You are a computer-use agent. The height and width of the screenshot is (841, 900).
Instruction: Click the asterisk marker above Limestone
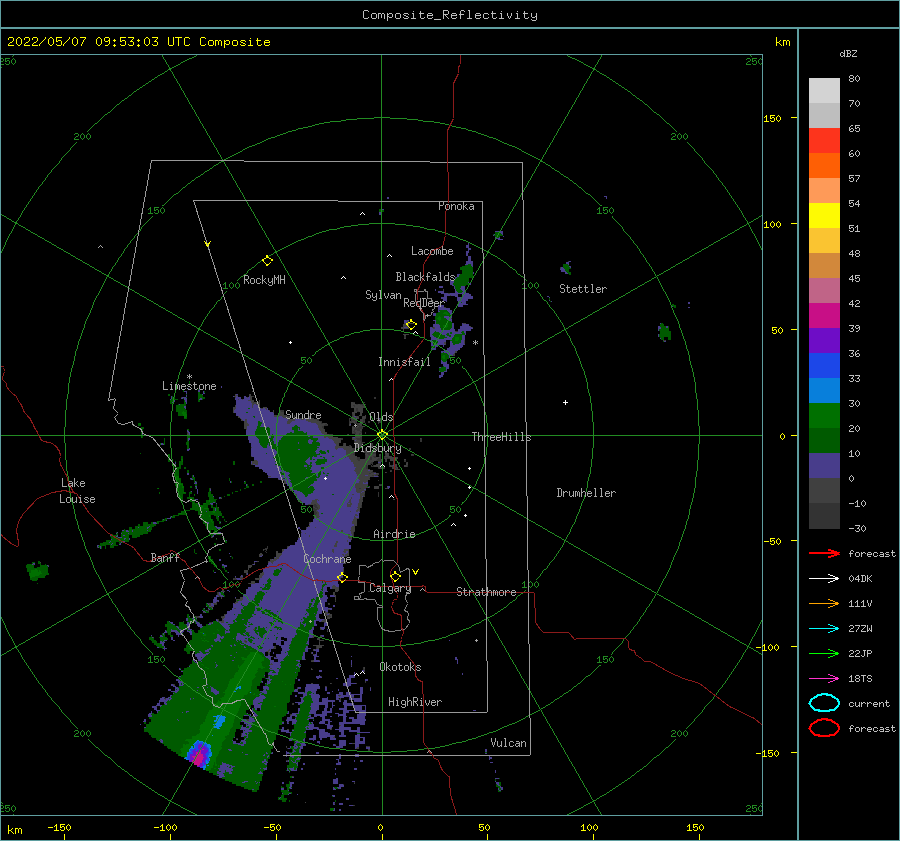[x=189, y=377]
